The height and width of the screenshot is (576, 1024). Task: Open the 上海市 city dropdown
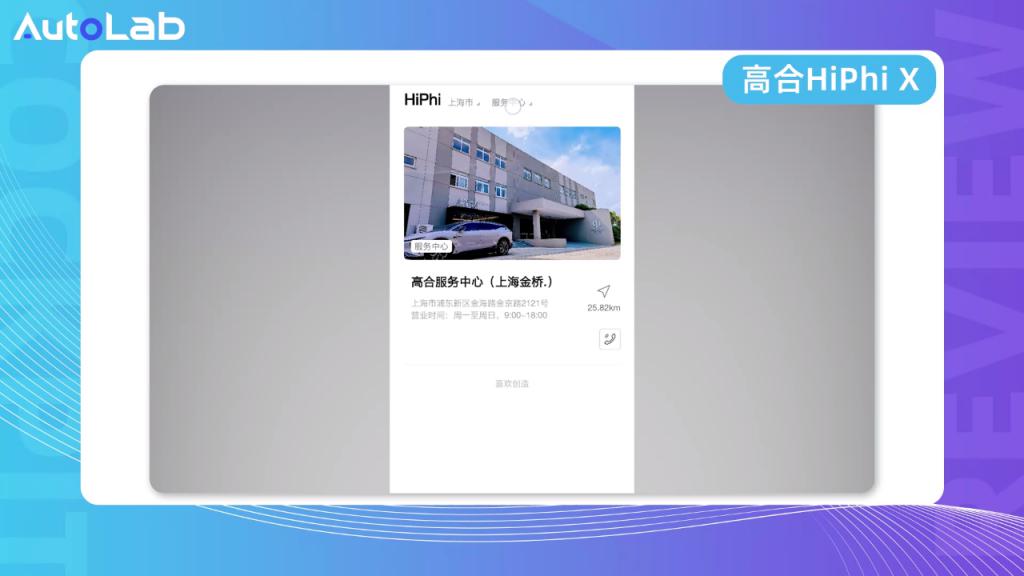click(x=464, y=103)
